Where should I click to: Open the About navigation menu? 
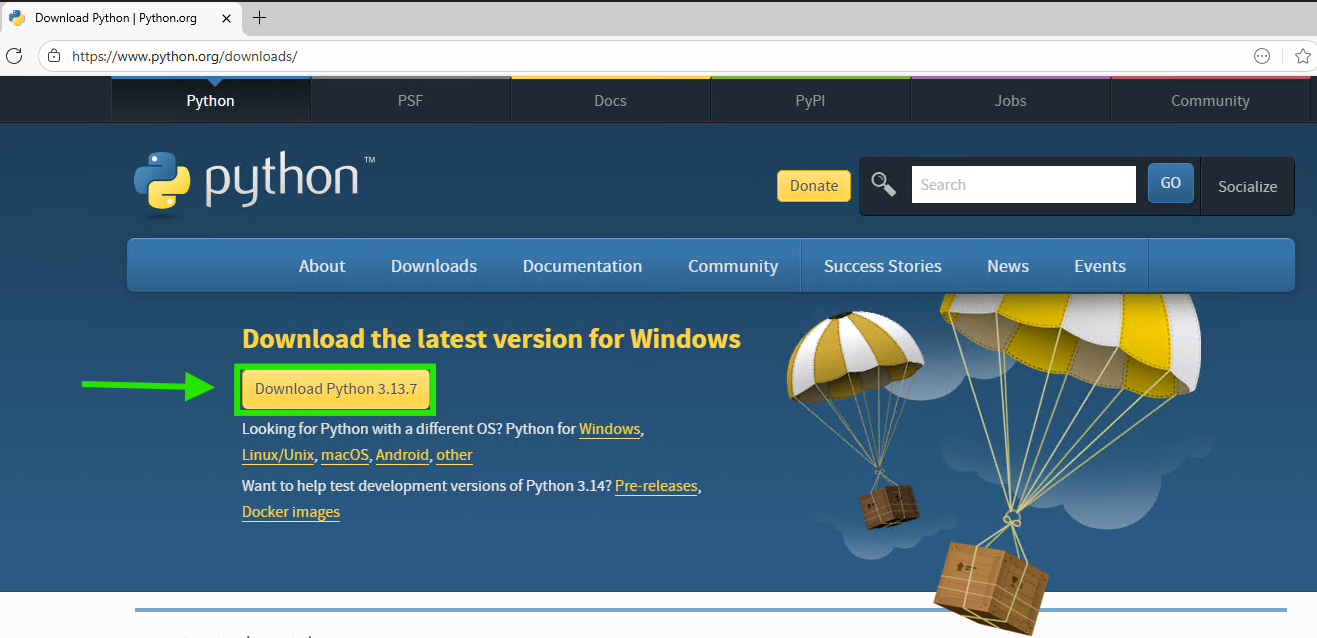[x=322, y=266]
